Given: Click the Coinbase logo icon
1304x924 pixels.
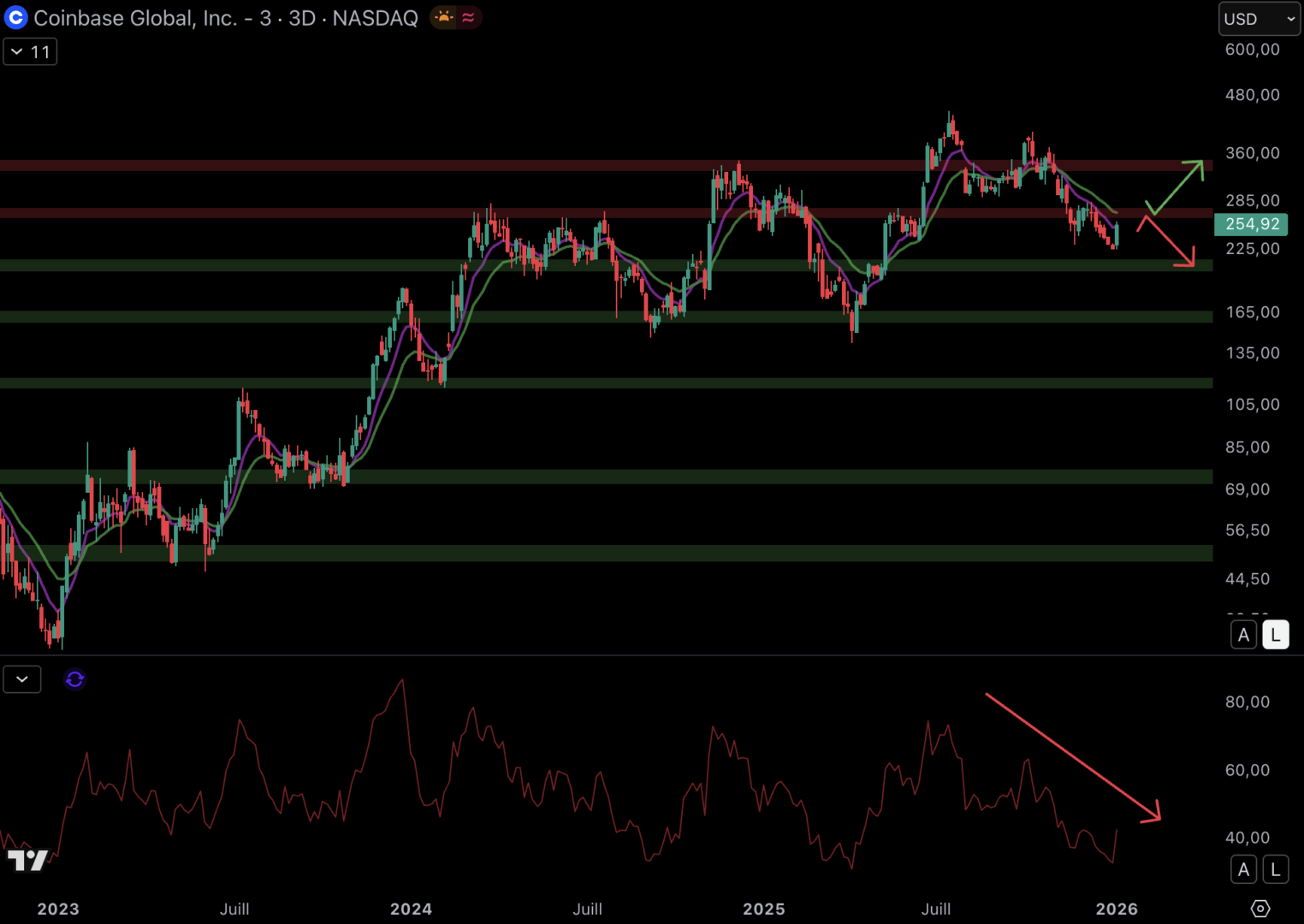Looking at the screenshot, I should coord(15,17).
